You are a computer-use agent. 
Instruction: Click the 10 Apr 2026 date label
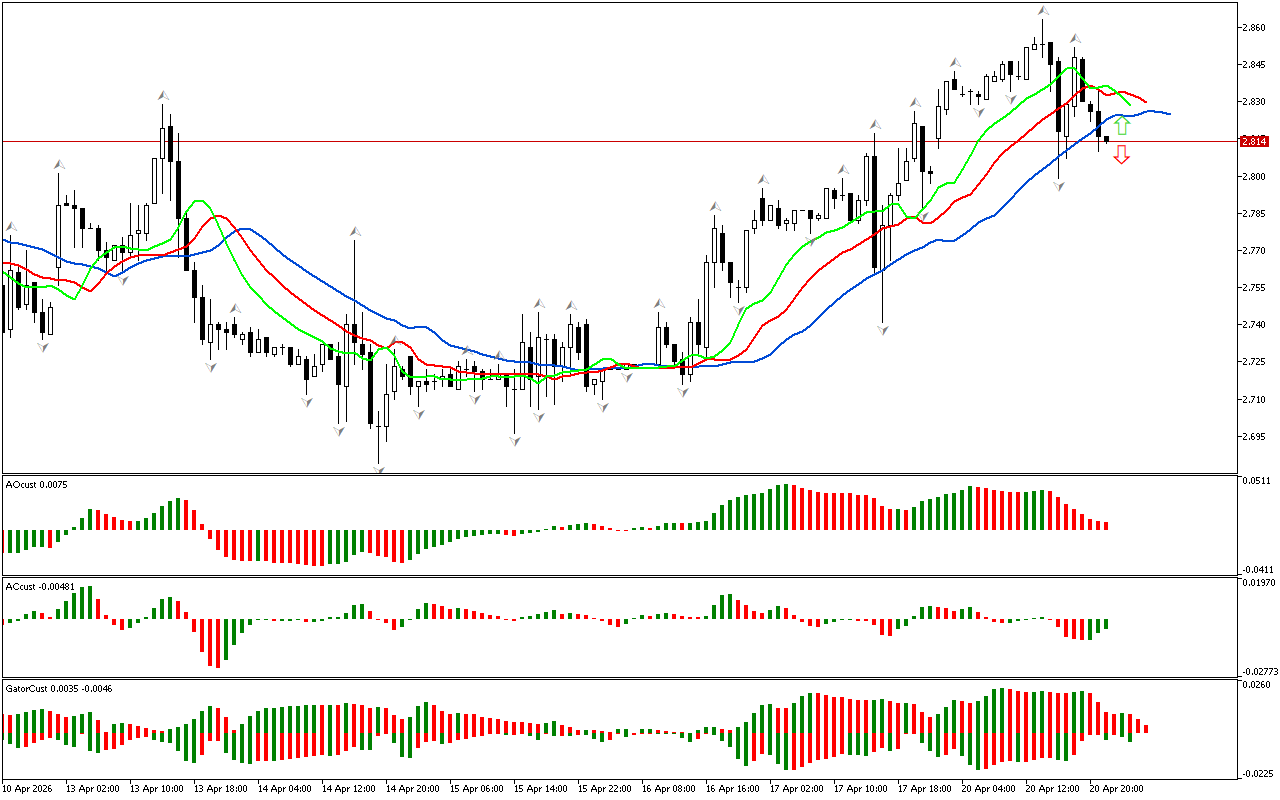click(30, 788)
